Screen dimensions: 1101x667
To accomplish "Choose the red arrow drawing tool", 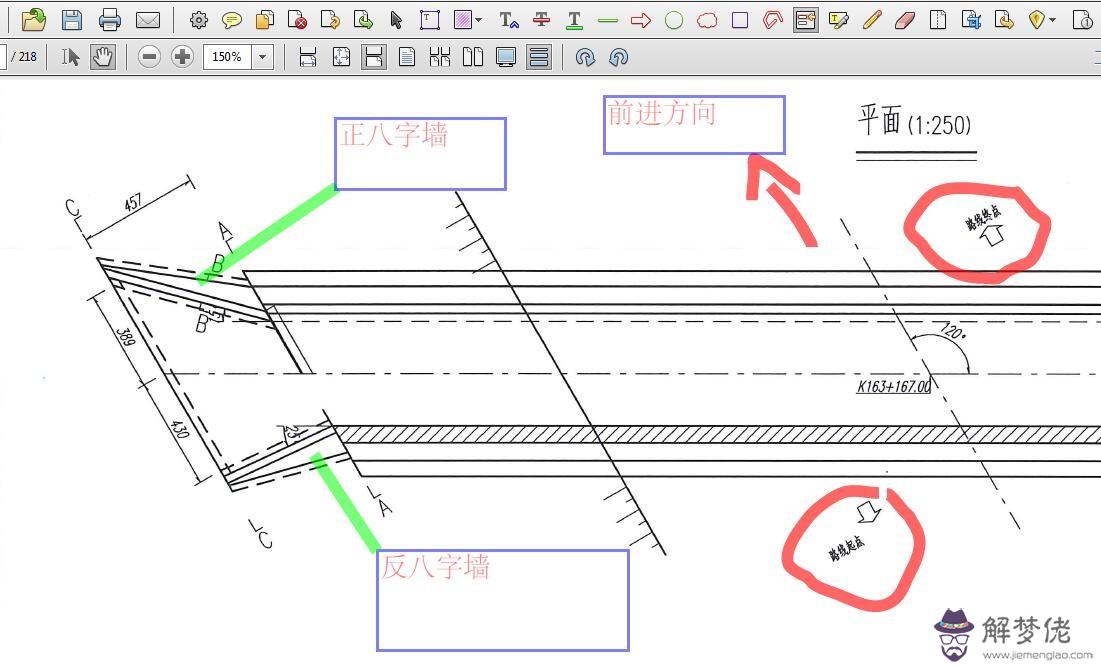I will click(641, 19).
